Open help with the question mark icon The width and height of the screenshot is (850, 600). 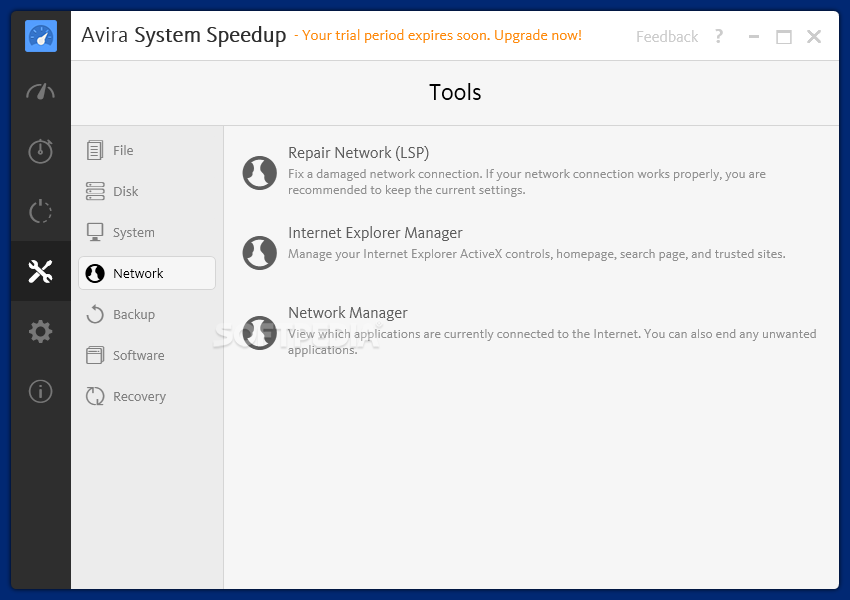pyautogui.click(x=719, y=36)
